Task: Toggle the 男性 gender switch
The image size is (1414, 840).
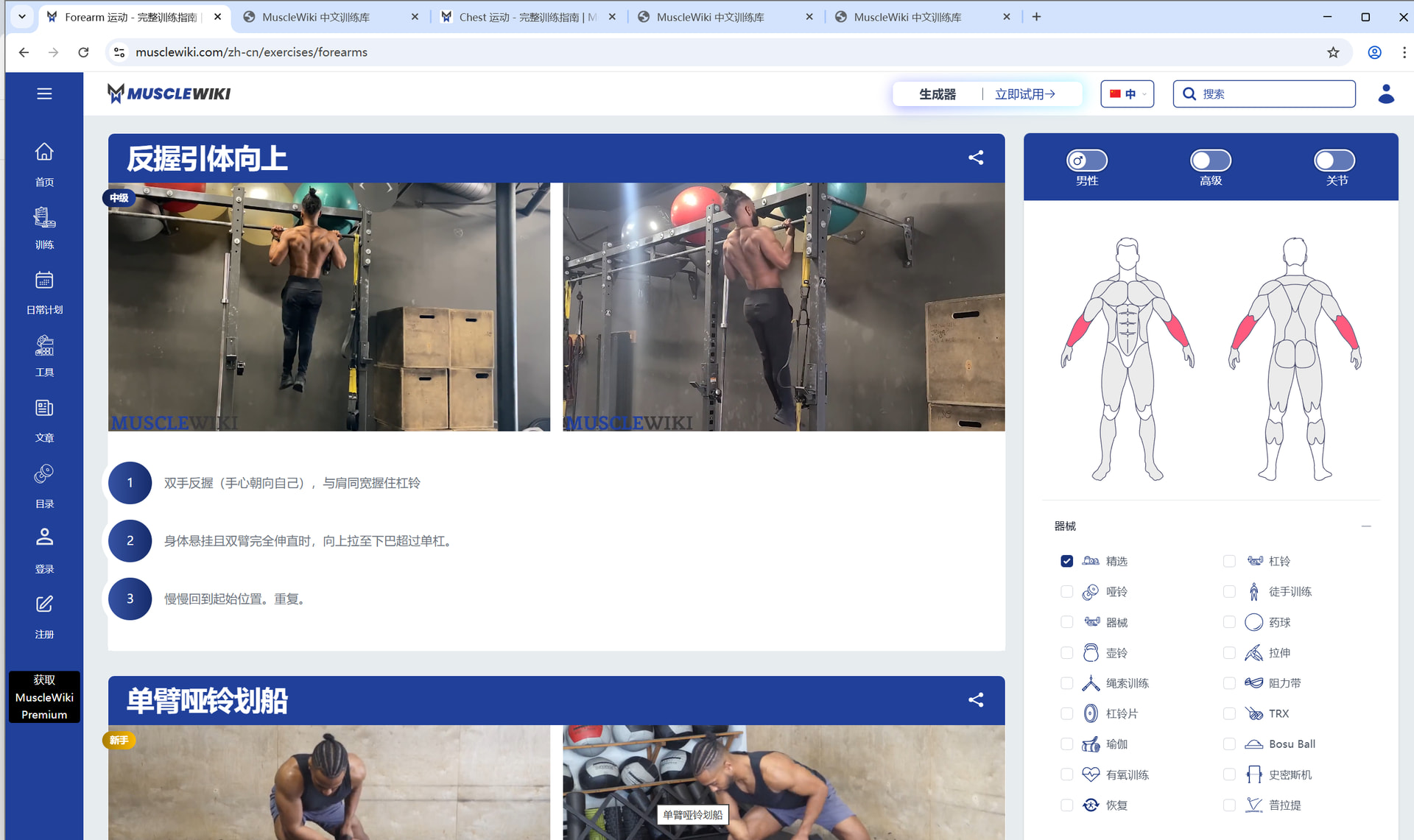Action: 1087,160
